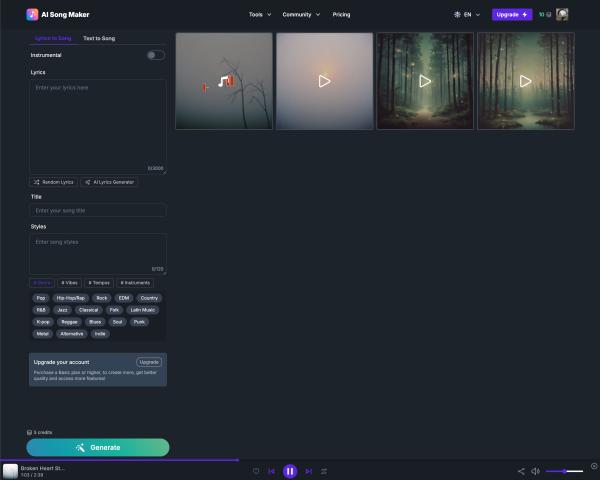600x480 pixels.
Task: Open the EN language selector
Action: 467,15
